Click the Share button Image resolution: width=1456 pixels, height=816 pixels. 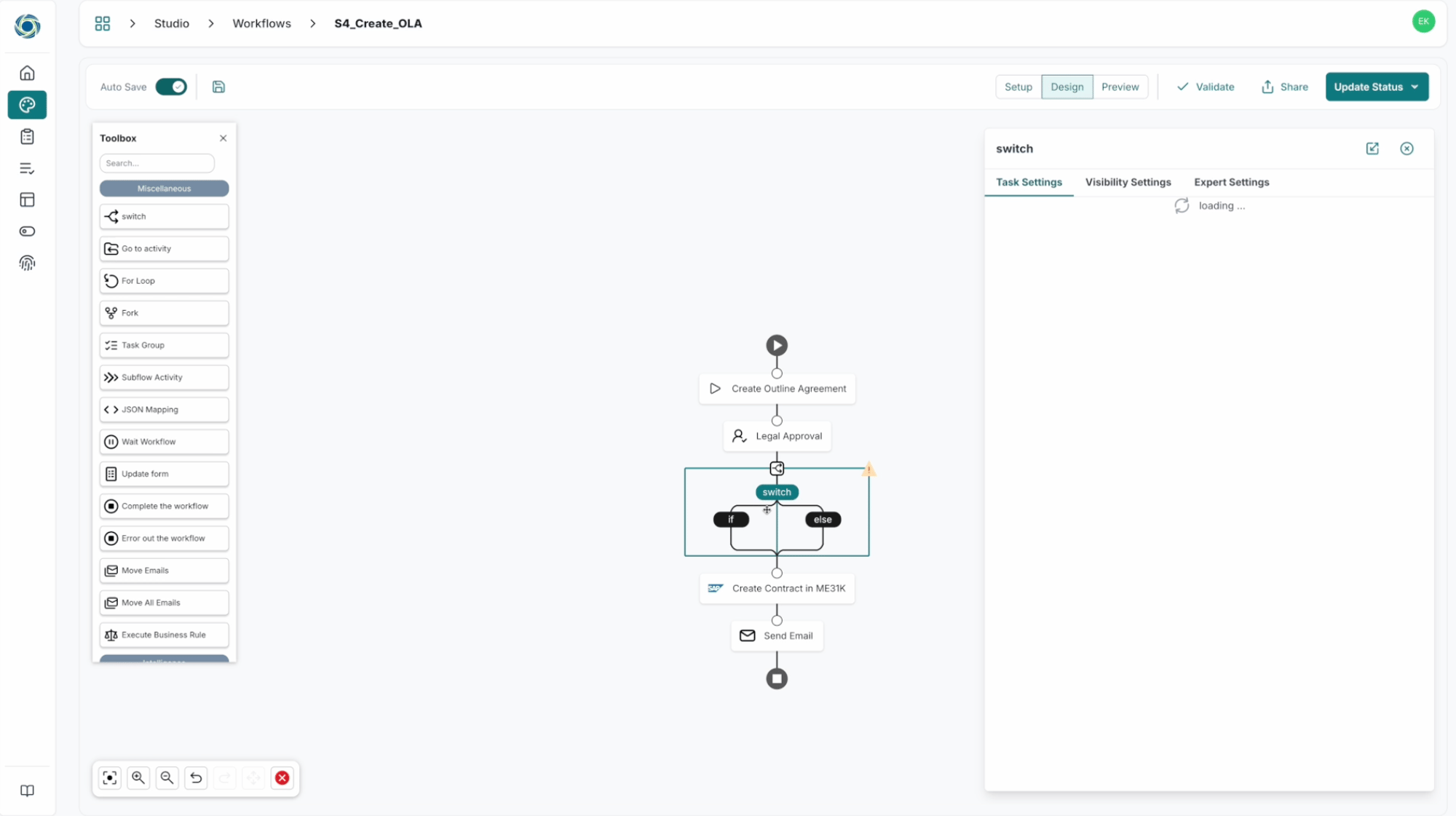click(x=1285, y=87)
